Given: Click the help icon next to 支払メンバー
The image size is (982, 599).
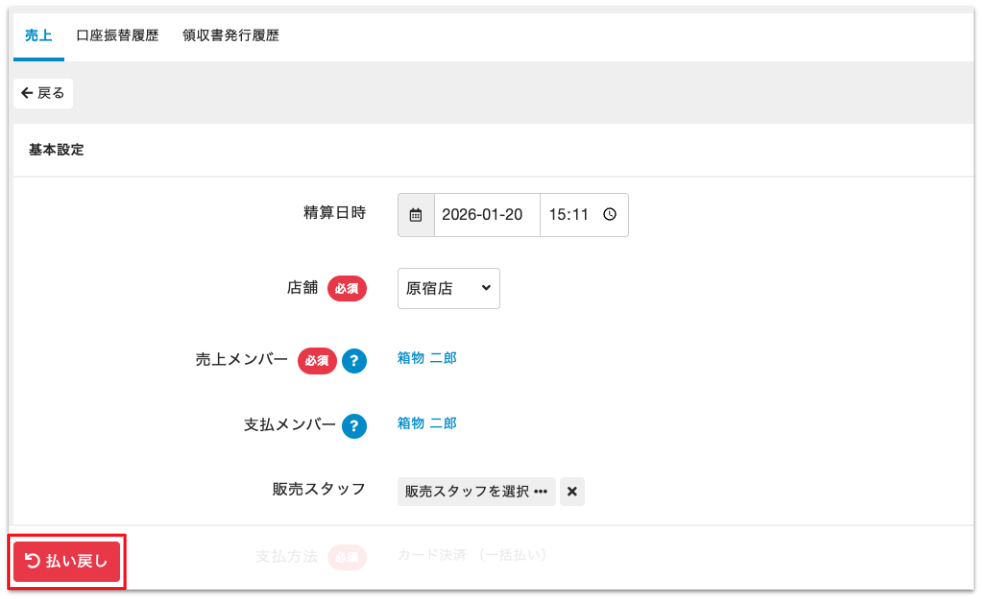Looking at the screenshot, I should coord(354,426).
